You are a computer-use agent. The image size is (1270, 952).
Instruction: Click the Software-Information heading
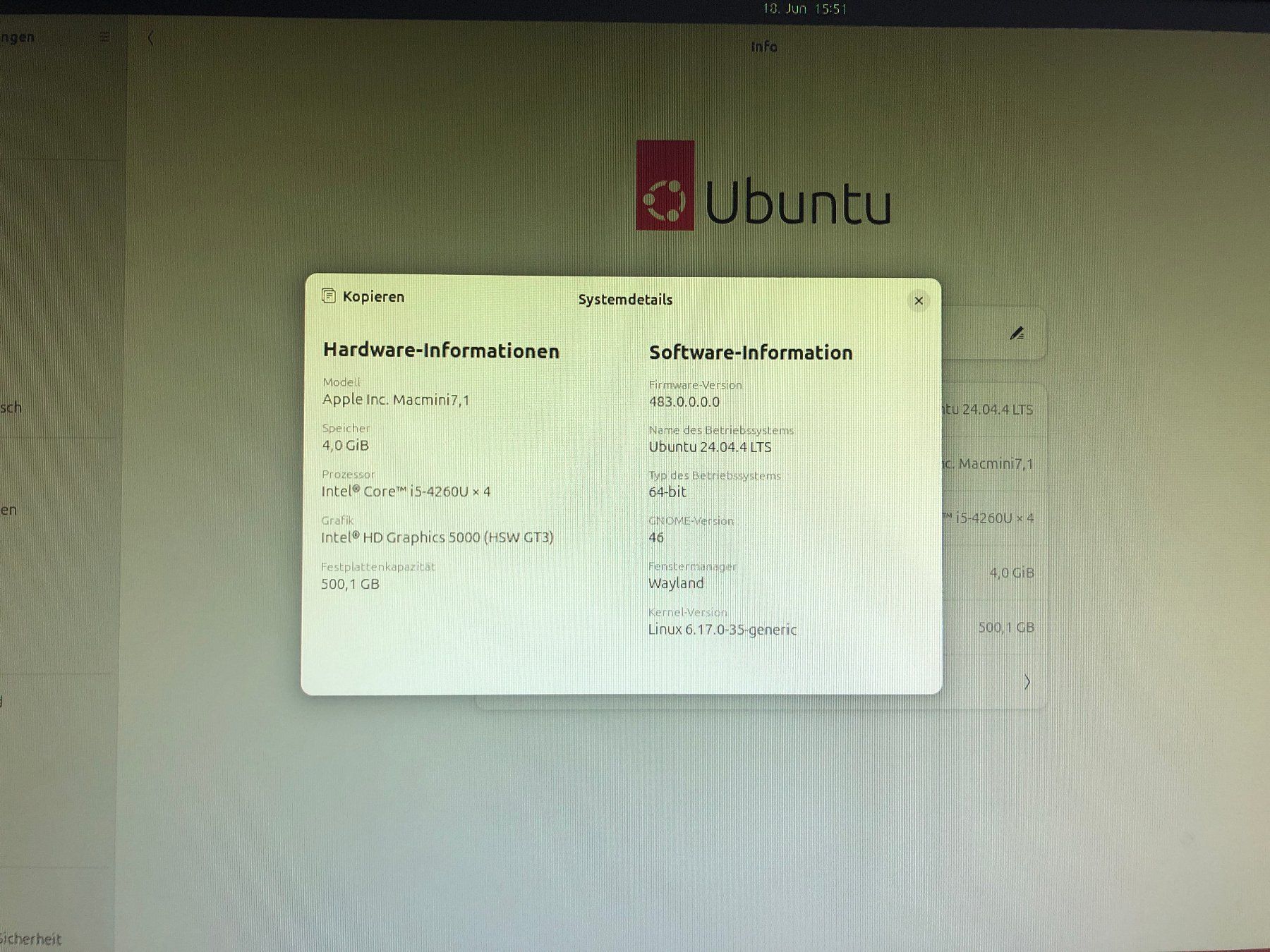pos(751,353)
